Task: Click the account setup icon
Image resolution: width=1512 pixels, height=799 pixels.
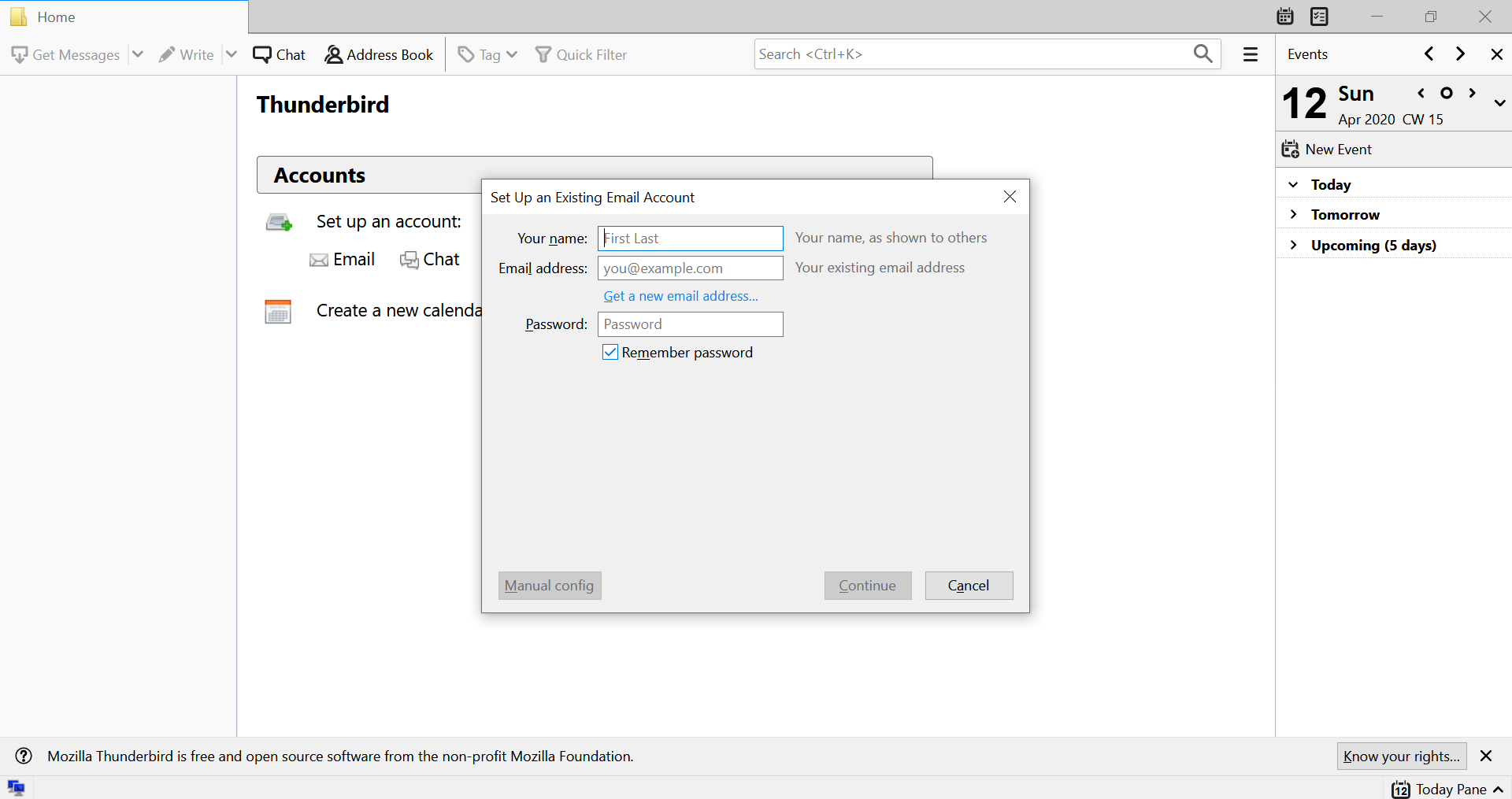Action: tap(279, 223)
